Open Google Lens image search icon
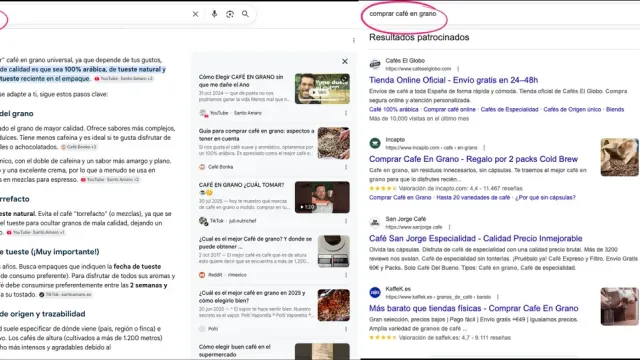The height and width of the screenshot is (360, 640). tap(230, 14)
